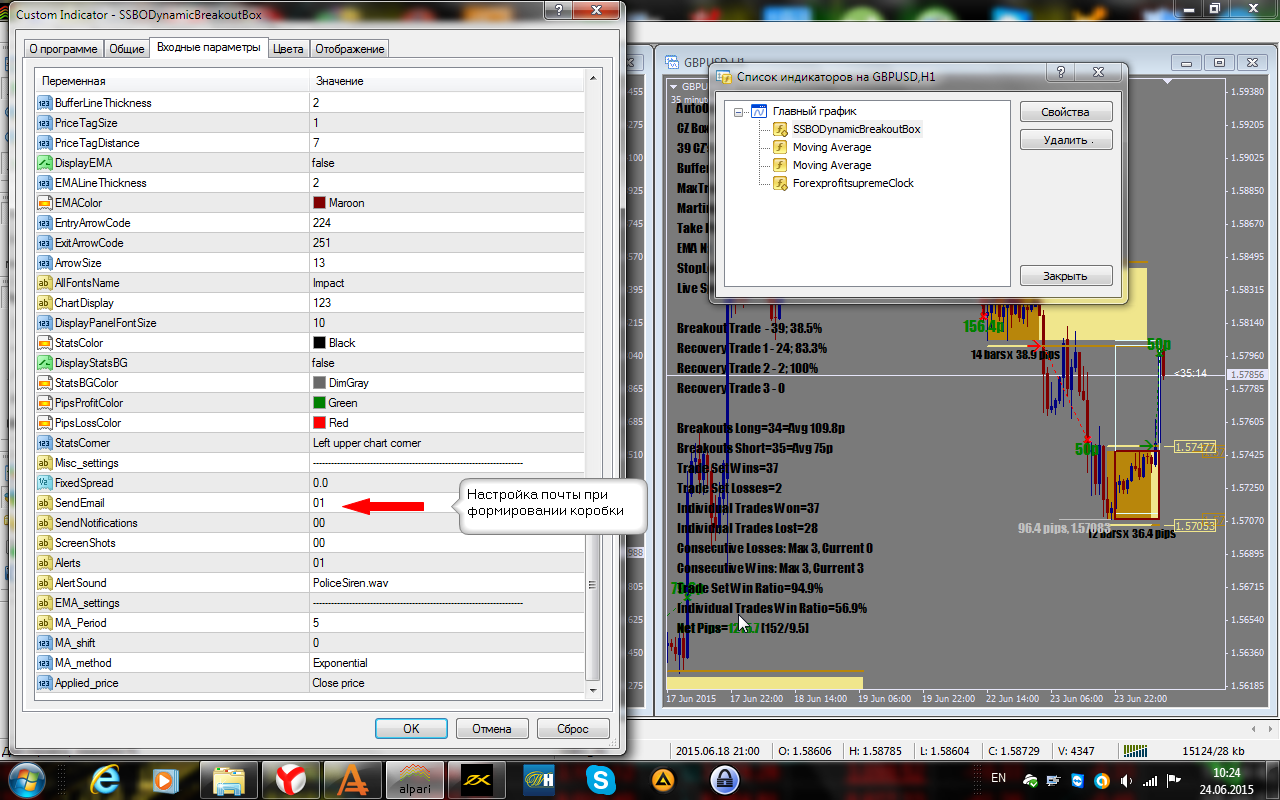Click the help question mark in indicator list dialog

point(1060,73)
